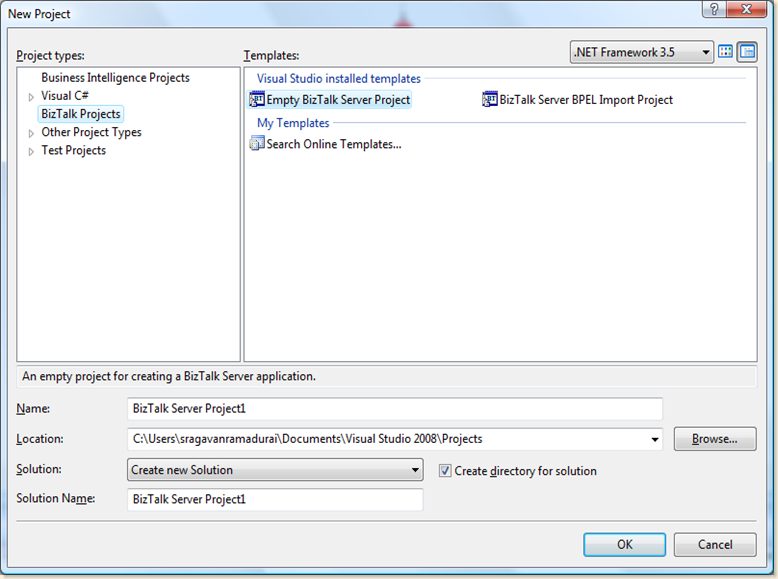Screen dimensions: 778x579
Task: Click the Browse... button
Action: tap(715, 439)
